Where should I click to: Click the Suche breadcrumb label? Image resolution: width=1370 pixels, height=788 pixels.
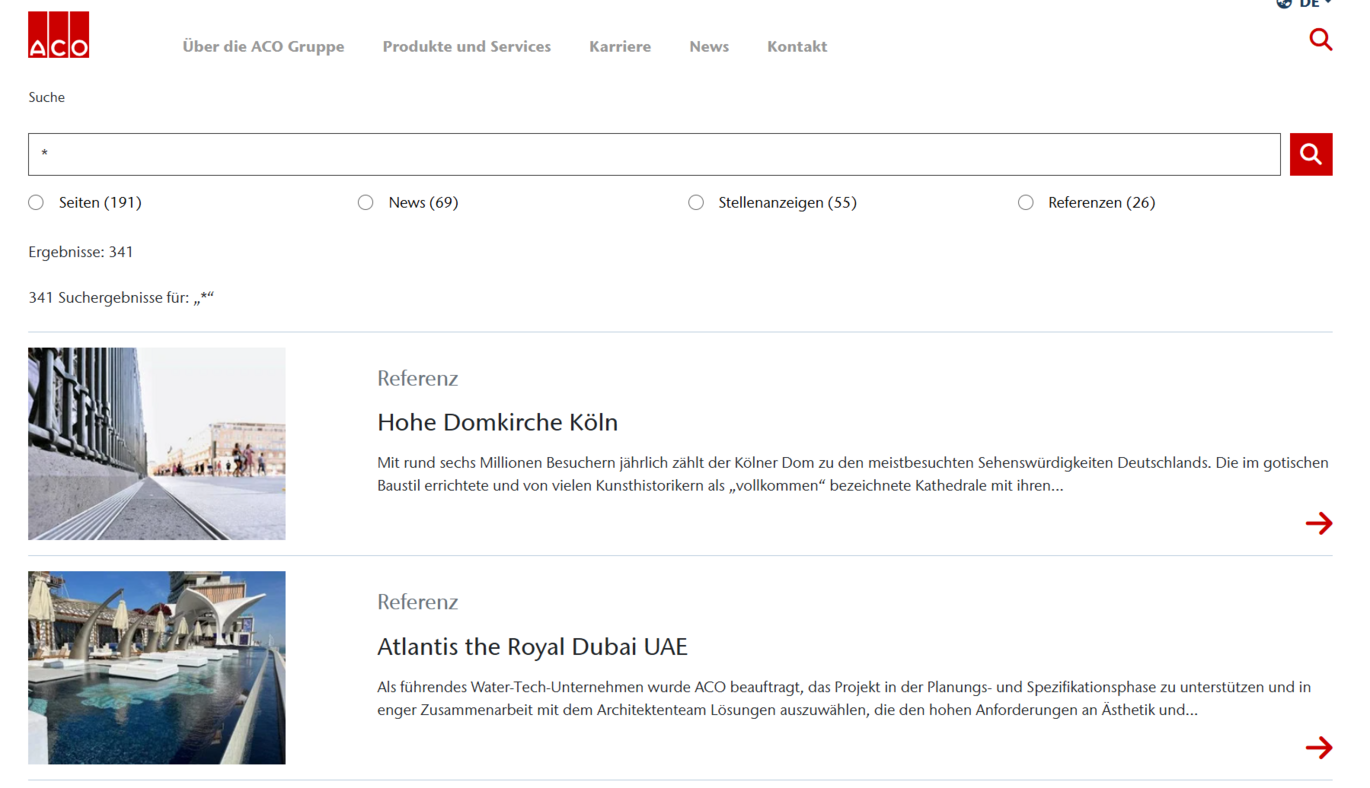47,97
